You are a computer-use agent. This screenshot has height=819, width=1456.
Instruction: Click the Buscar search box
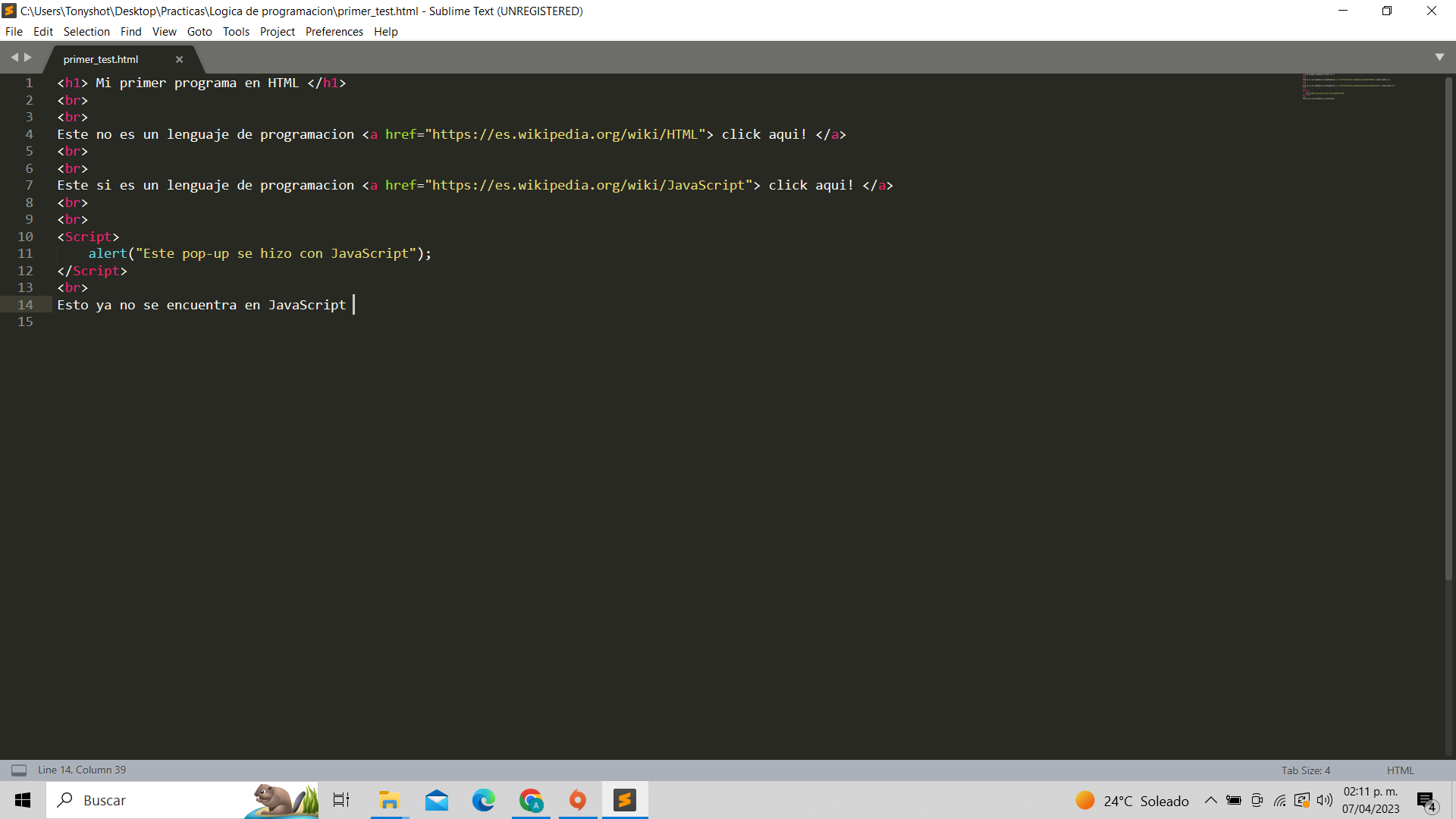click(152, 801)
